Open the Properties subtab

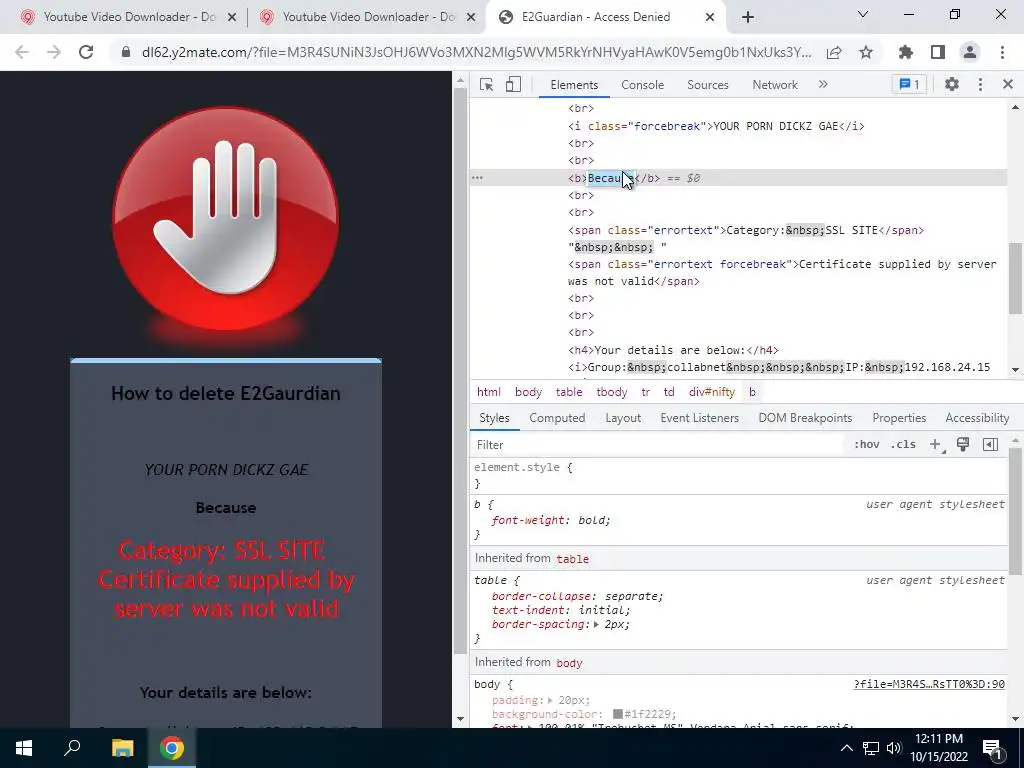(899, 418)
